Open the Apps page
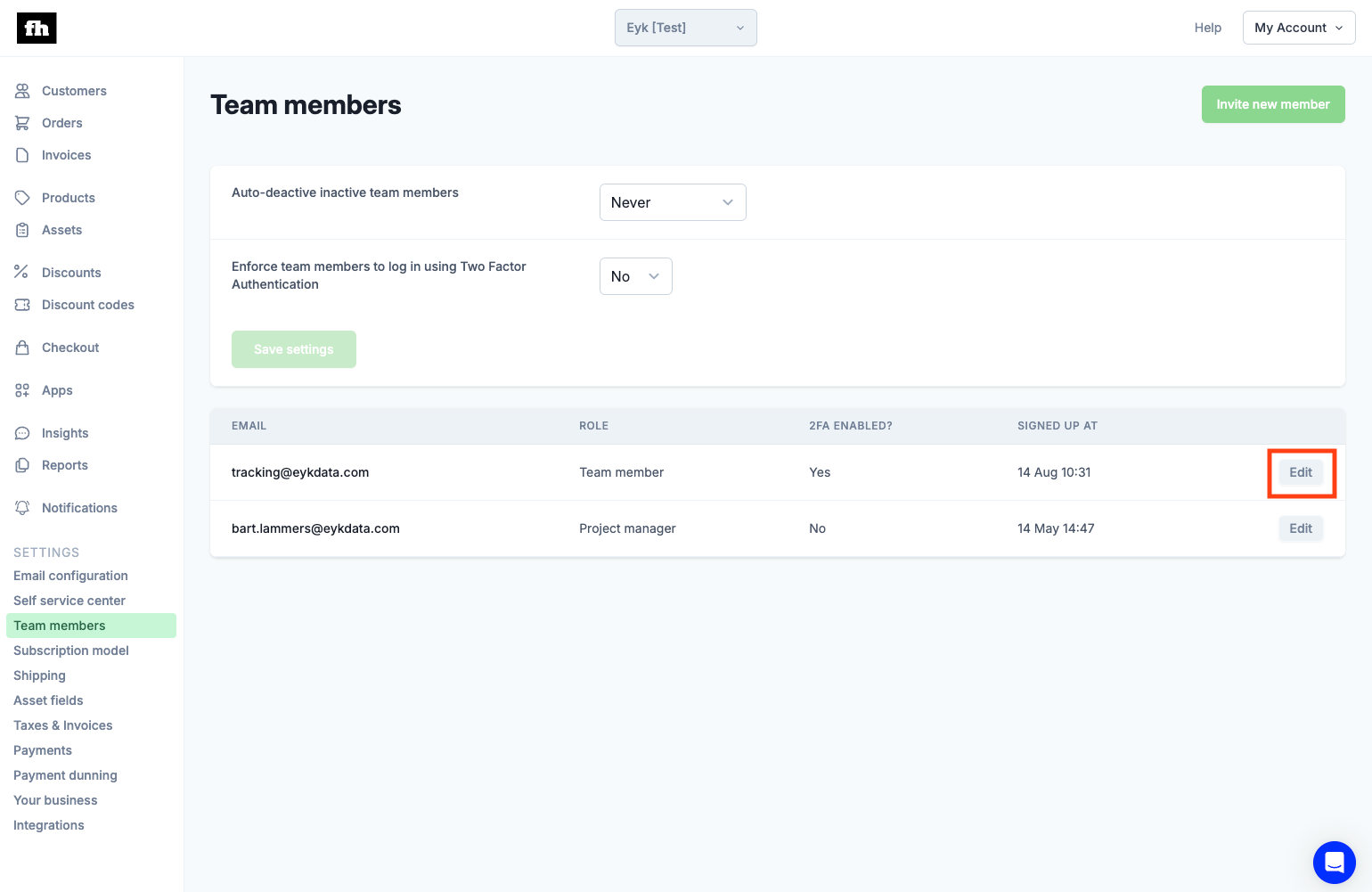This screenshot has height=892, width=1372. point(57,390)
